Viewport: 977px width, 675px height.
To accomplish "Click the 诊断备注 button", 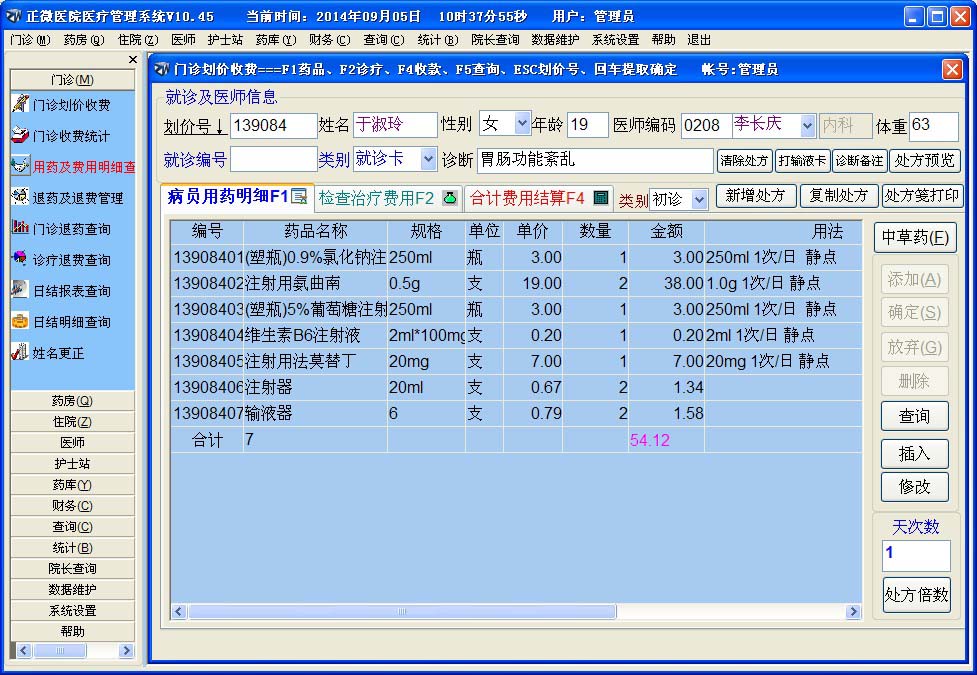I will click(x=859, y=161).
